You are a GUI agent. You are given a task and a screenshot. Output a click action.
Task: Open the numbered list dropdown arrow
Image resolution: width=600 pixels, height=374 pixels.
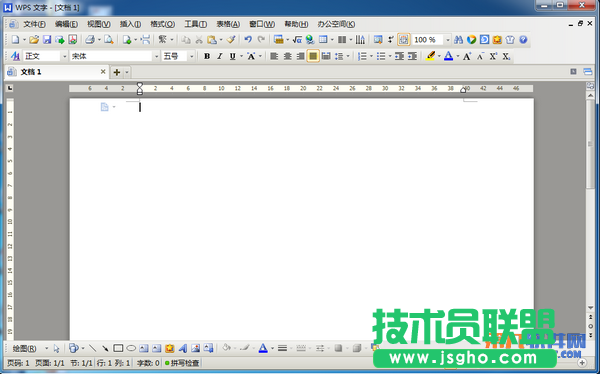pos(371,56)
